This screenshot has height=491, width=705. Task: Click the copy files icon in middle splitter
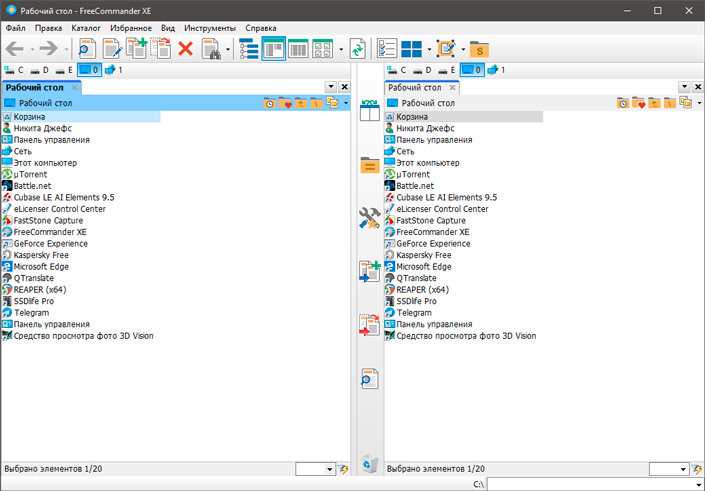[x=369, y=272]
